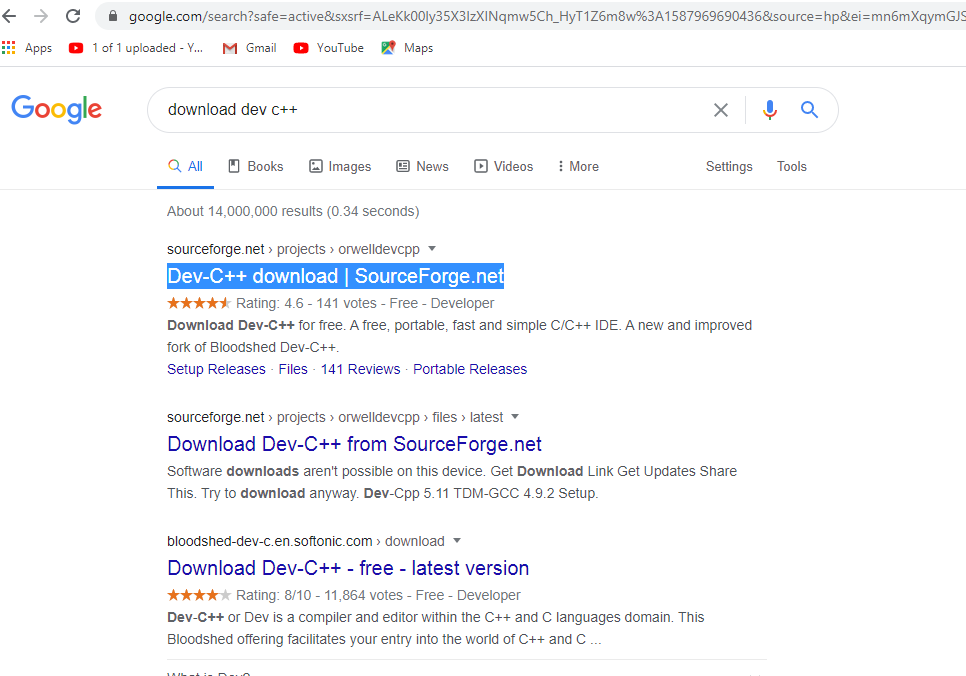Open search Tools
The height and width of the screenshot is (676, 966).
tap(792, 166)
